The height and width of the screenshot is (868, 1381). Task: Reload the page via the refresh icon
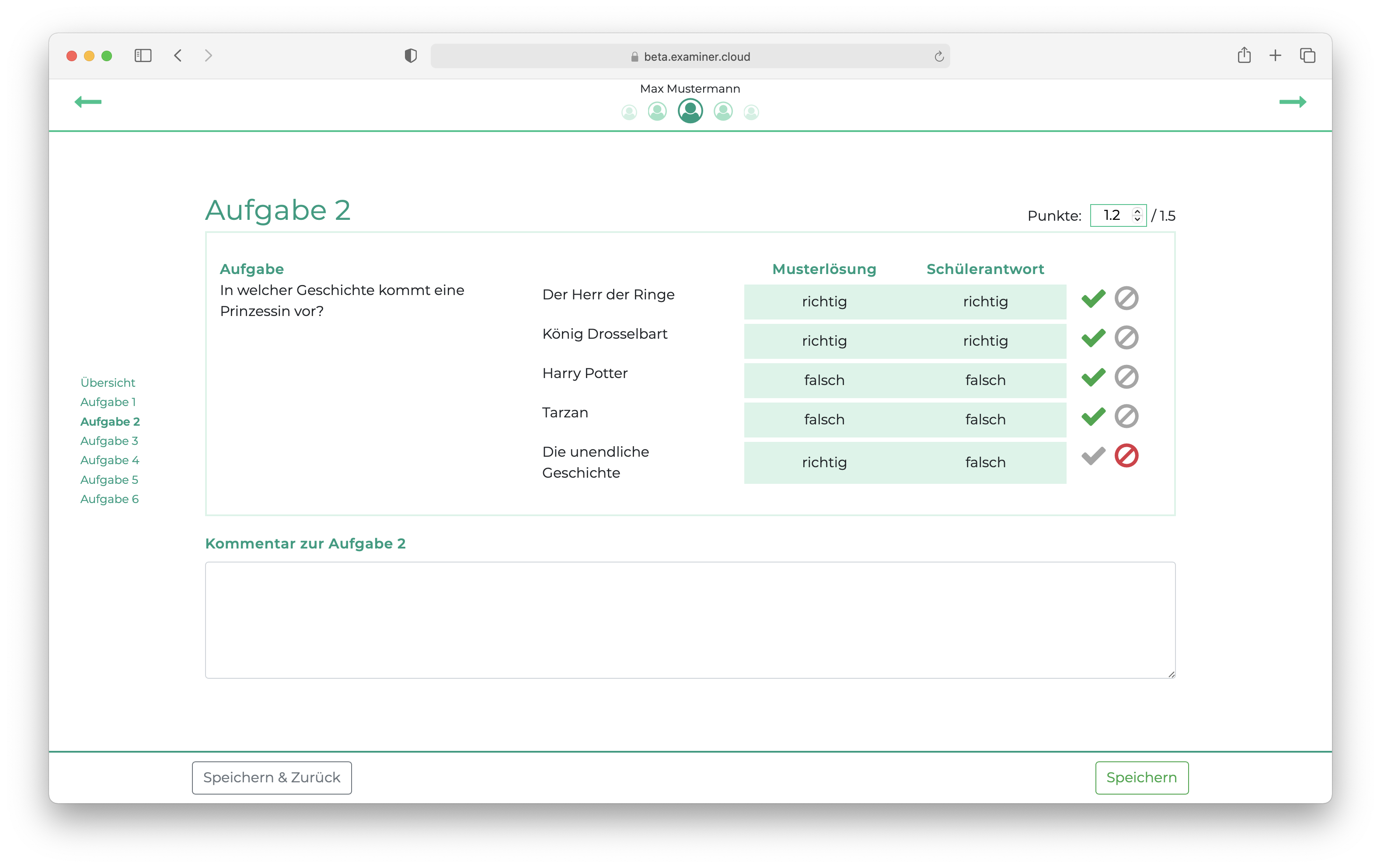coord(938,56)
